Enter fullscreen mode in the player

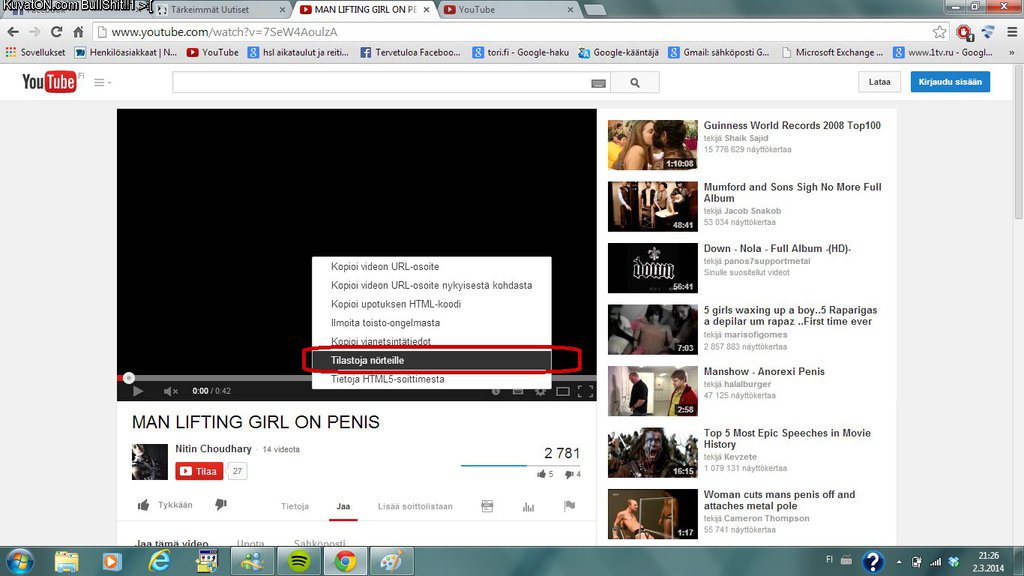click(x=585, y=391)
